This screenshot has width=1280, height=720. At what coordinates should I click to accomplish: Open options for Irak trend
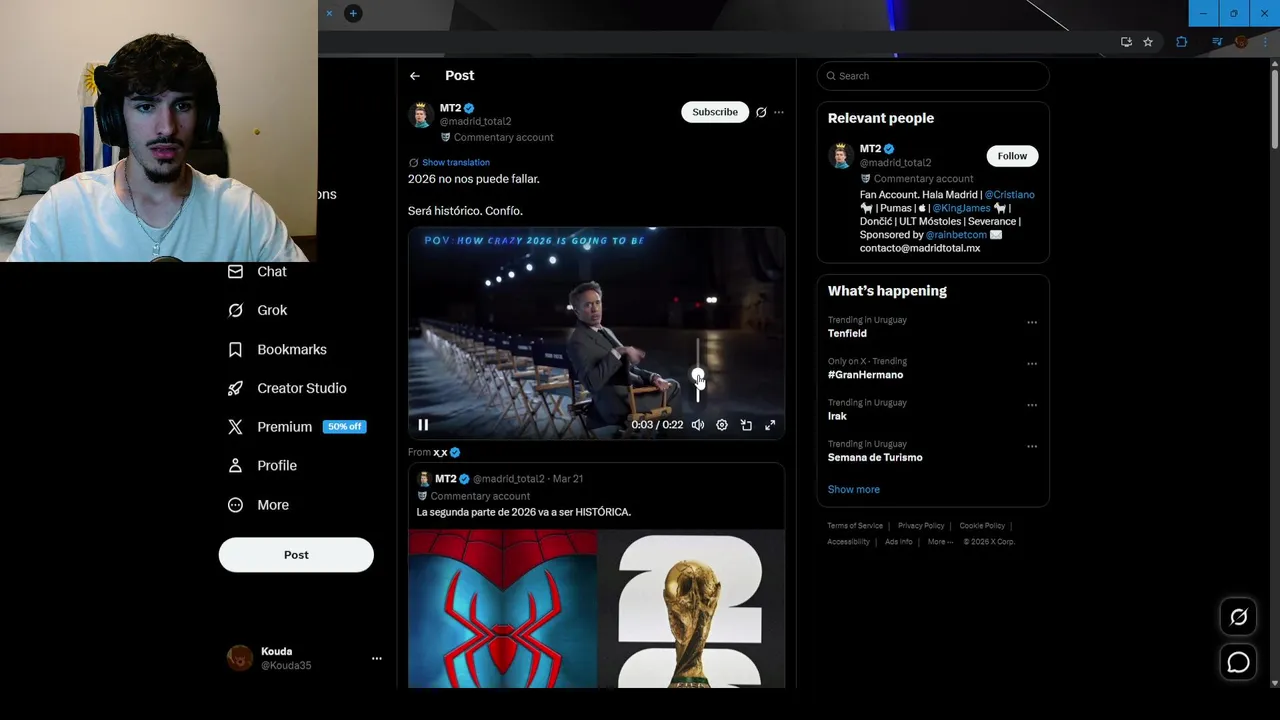[x=1032, y=405]
